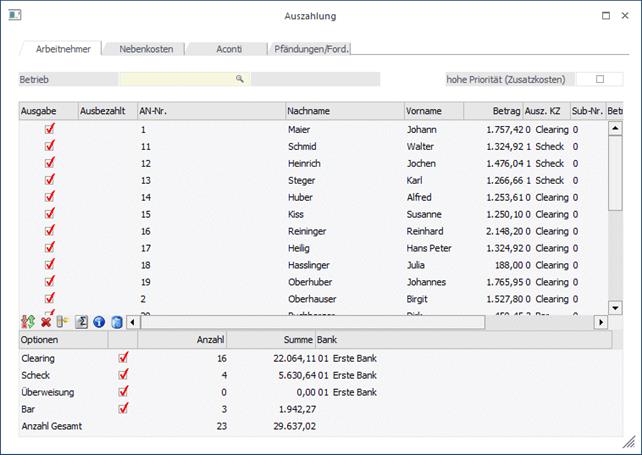Click the blue info icon
This screenshot has height=455, width=642.
99,322
